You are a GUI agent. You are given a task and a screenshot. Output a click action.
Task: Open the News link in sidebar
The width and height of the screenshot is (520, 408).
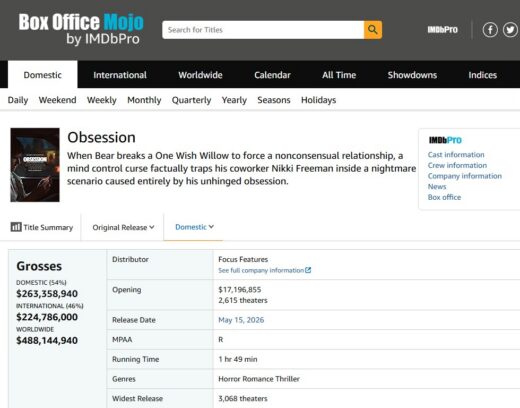437,187
